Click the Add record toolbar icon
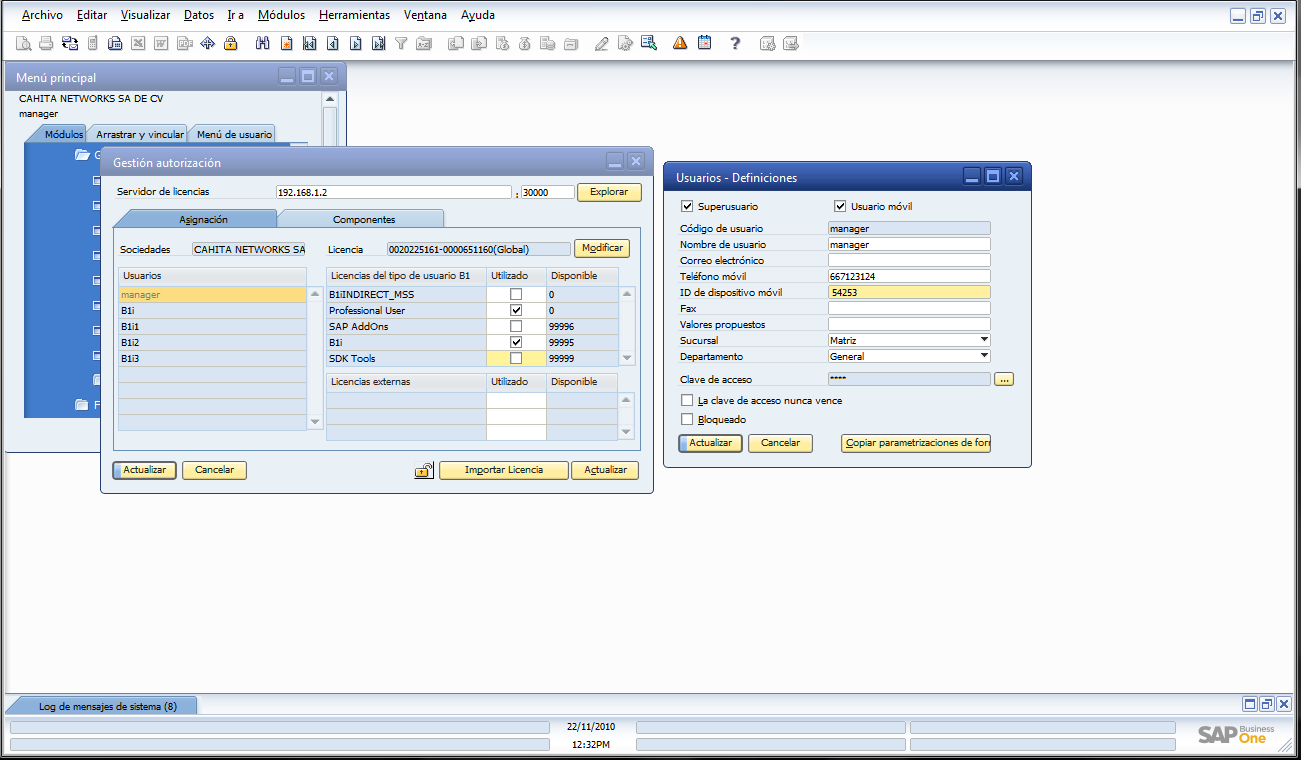This screenshot has width=1301, height=760. pos(286,43)
